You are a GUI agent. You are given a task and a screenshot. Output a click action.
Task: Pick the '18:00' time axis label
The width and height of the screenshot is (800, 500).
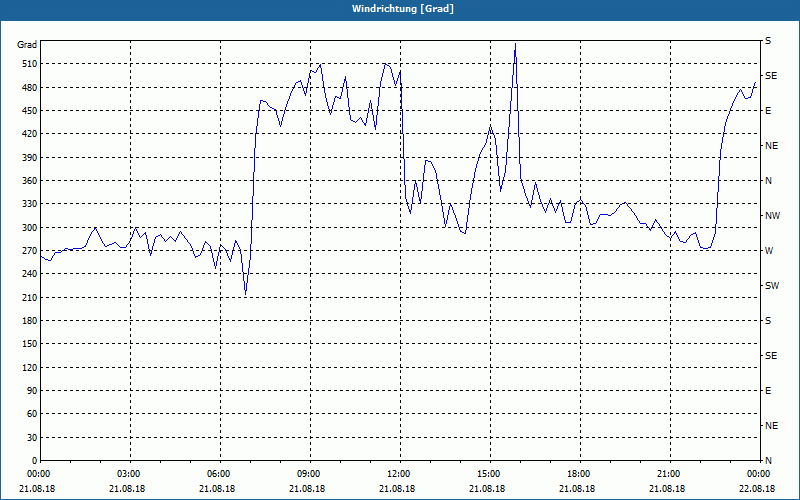click(x=580, y=474)
